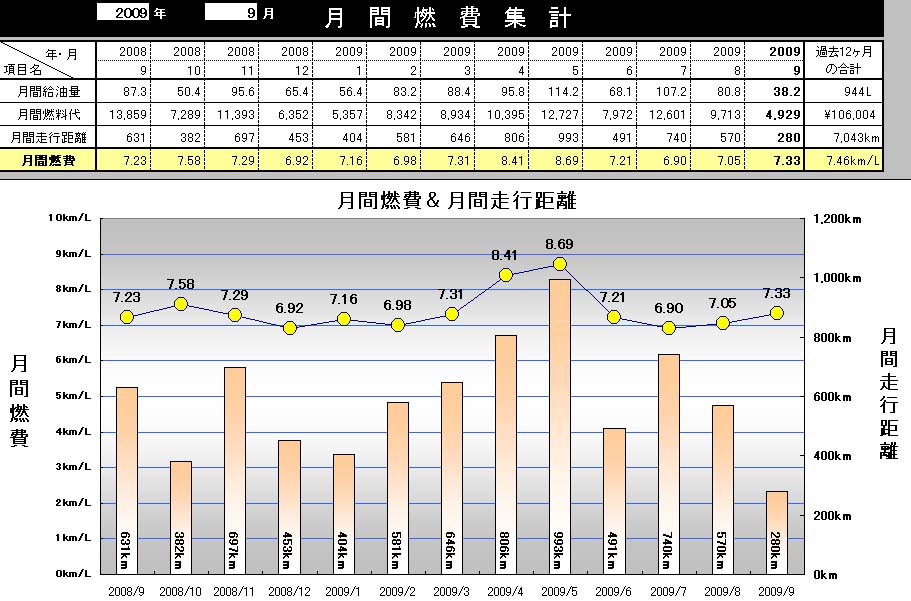
Task: Select the highlighted 月間燃費 row header
Action: pyautogui.click(x=48, y=160)
